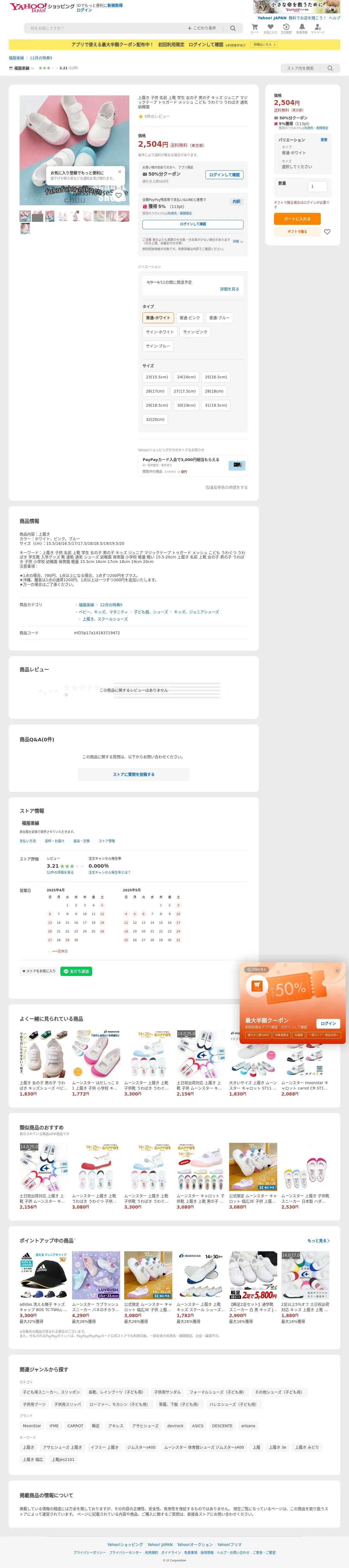Open 子供用サンダル category tag
The image size is (349, 1568).
click(x=167, y=1392)
